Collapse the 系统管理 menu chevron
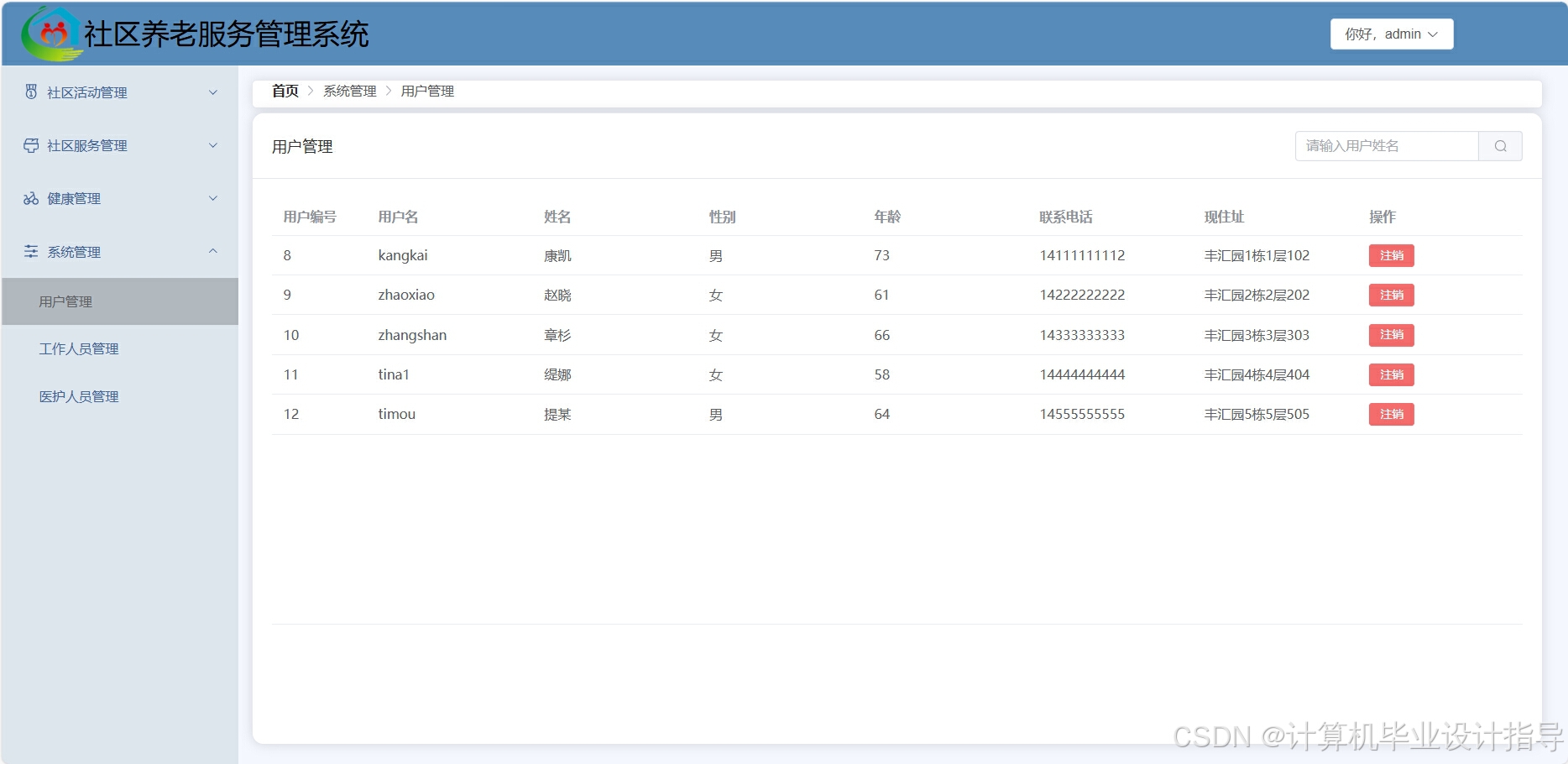The height and width of the screenshot is (764, 1568). point(213,251)
